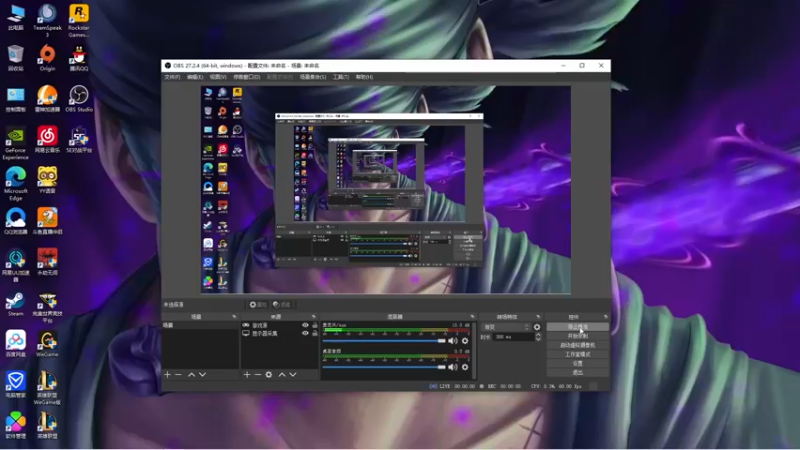Pop out the 混音器 dock panel
The height and width of the screenshot is (450, 800).
pyautogui.click(x=472, y=317)
